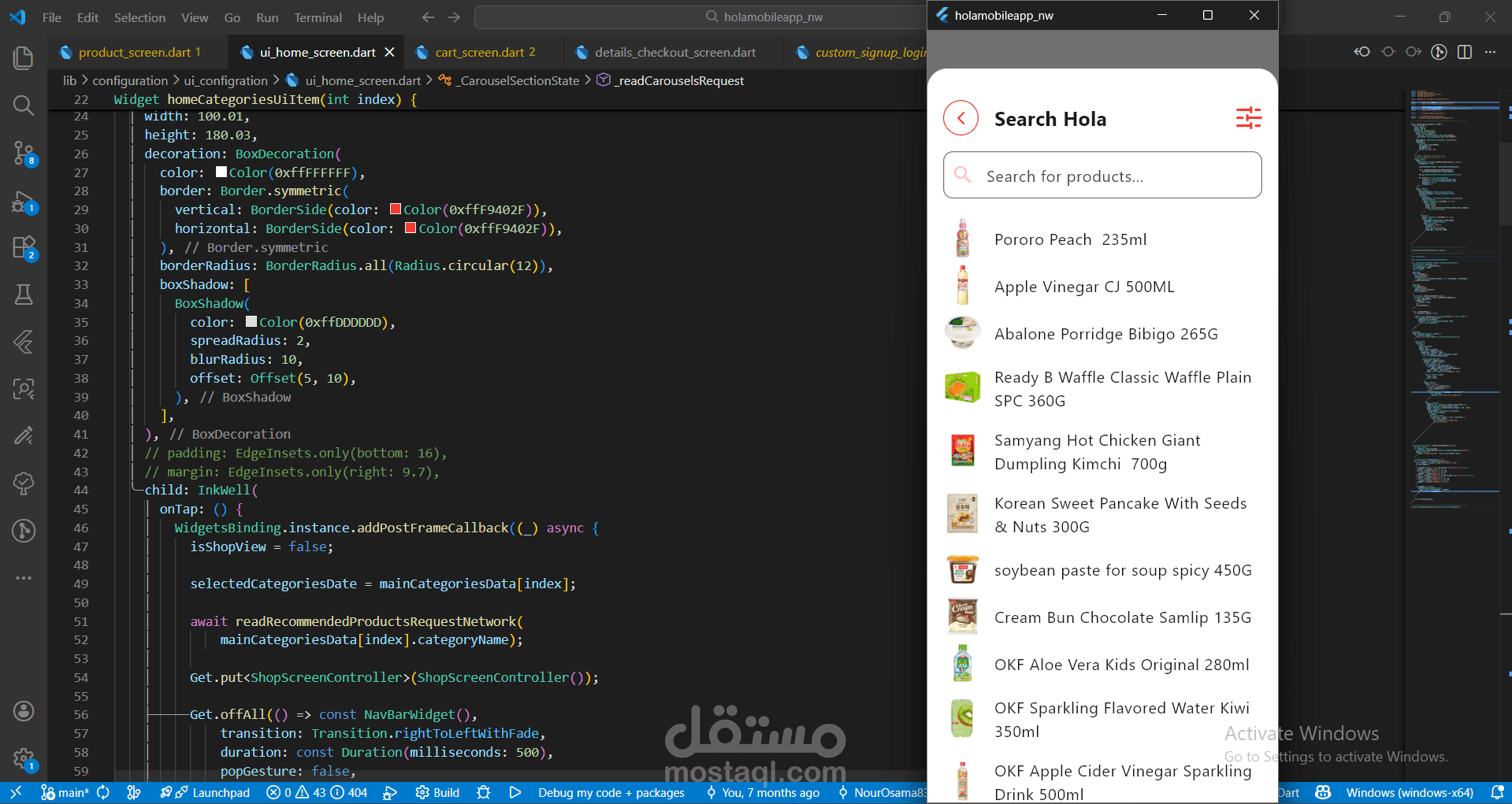Click Launchpad in the status bar
1512x804 pixels.
click(205, 792)
